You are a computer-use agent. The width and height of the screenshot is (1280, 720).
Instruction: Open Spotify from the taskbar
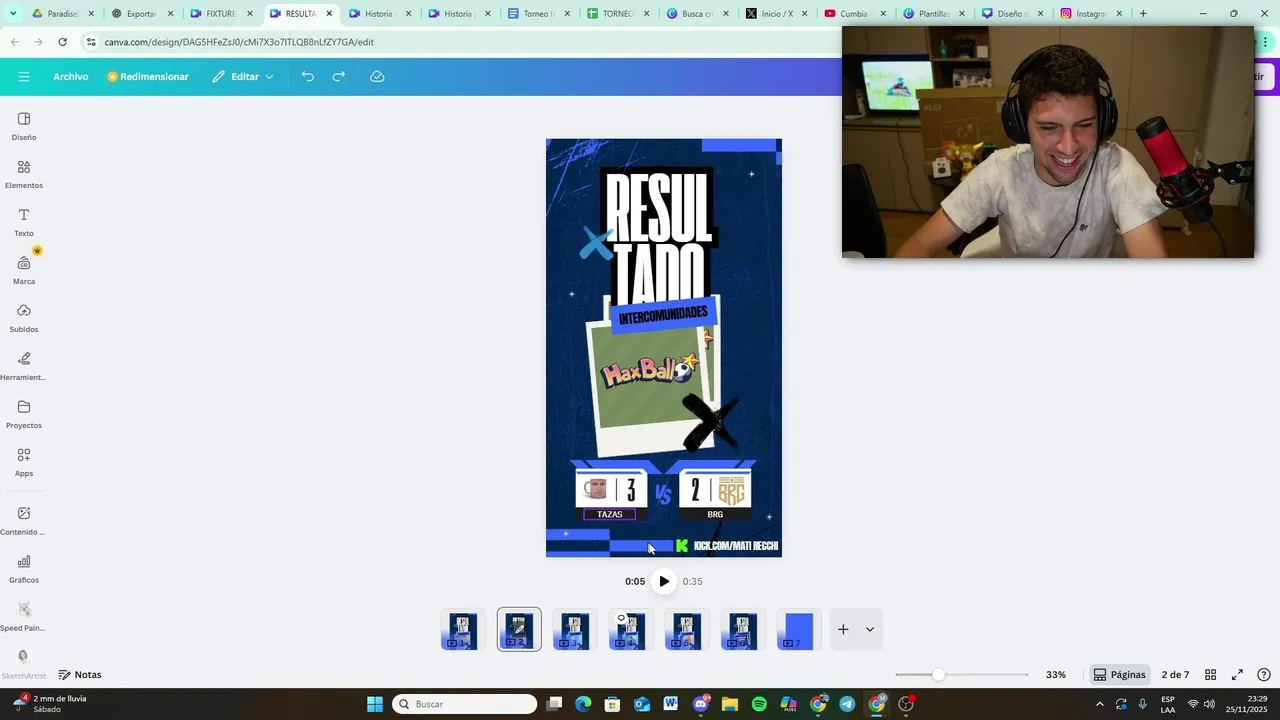(x=759, y=704)
